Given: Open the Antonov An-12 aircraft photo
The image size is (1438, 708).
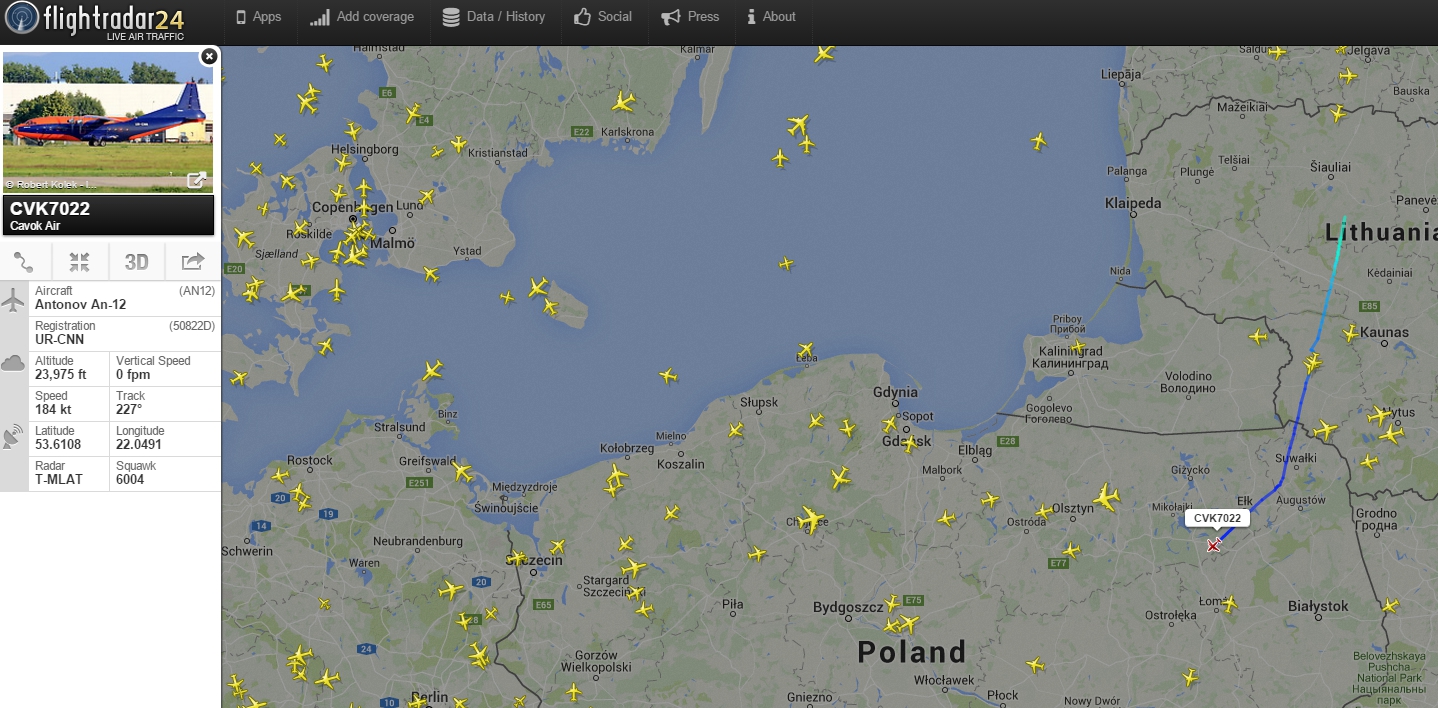Looking at the screenshot, I should tap(108, 122).
